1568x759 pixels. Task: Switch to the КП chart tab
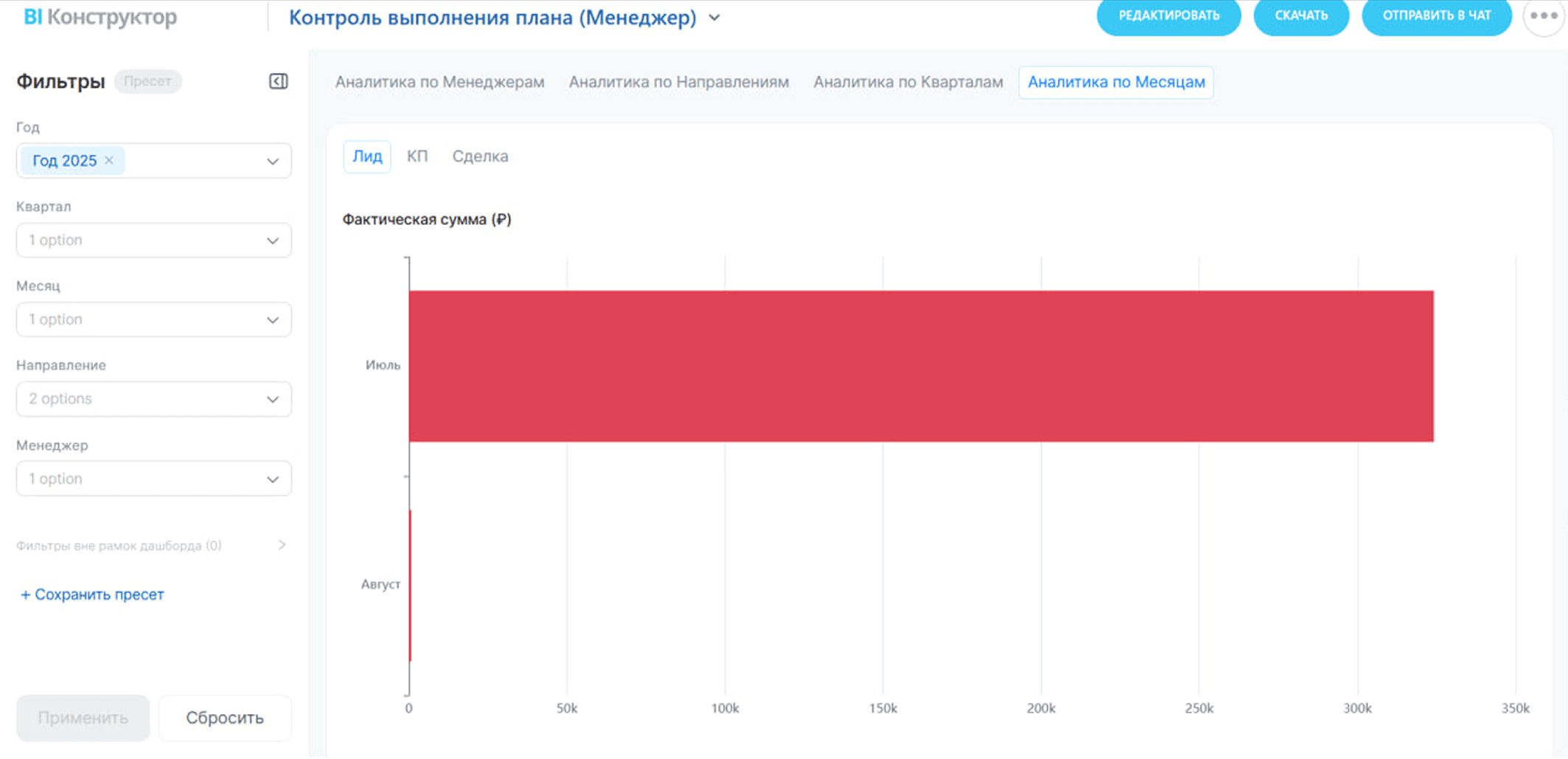click(x=417, y=156)
